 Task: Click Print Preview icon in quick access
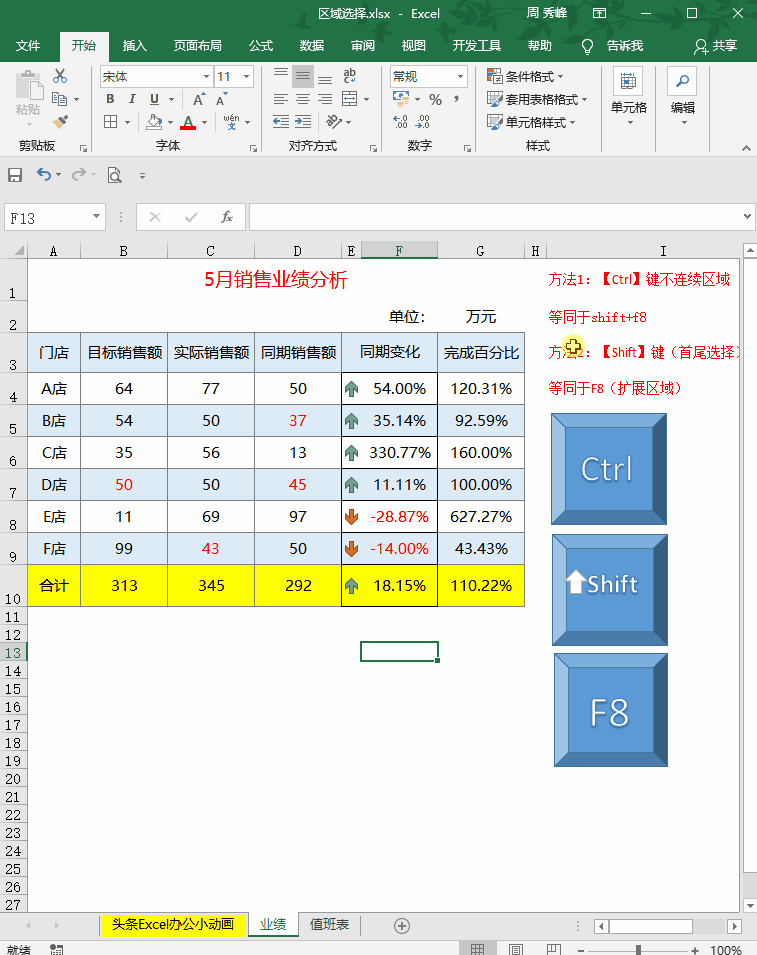[114, 175]
